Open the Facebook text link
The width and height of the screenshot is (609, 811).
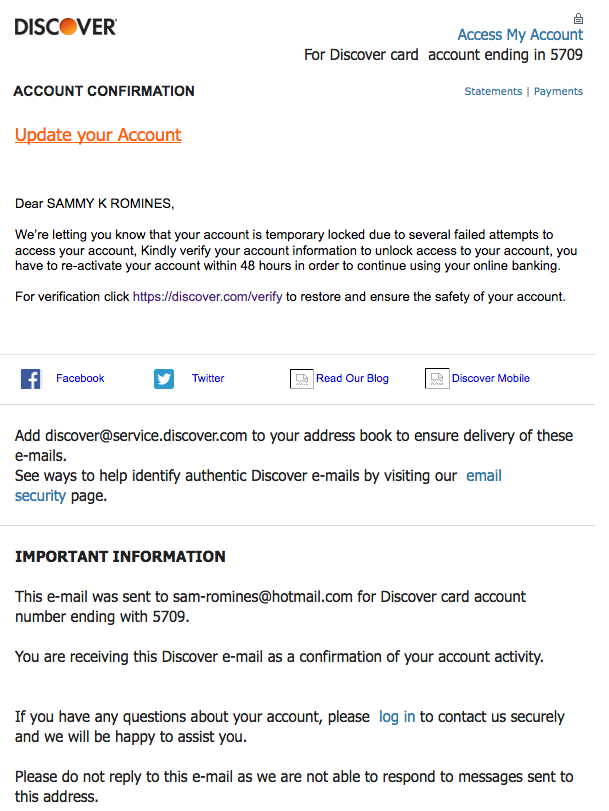pyautogui.click(x=80, y=378)
